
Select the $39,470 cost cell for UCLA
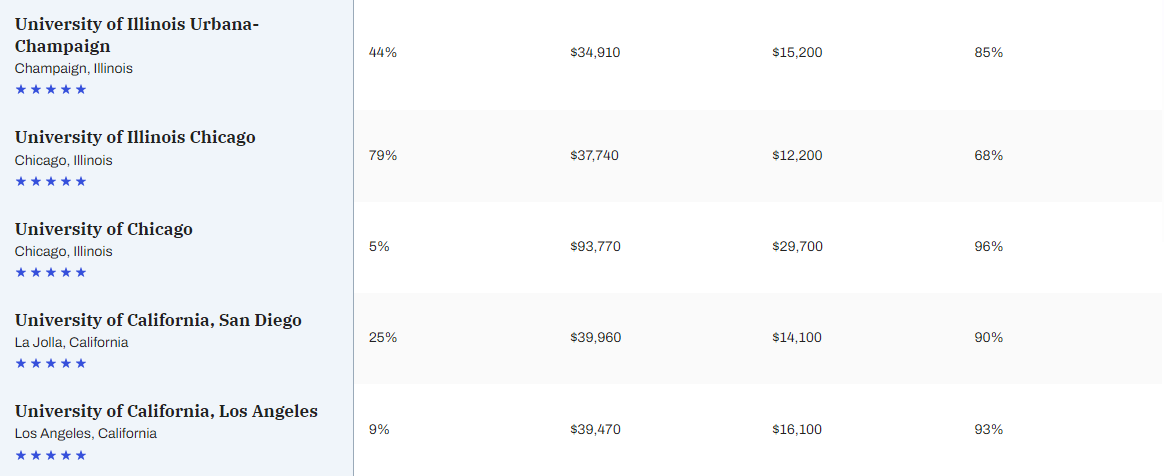(595, 429)
